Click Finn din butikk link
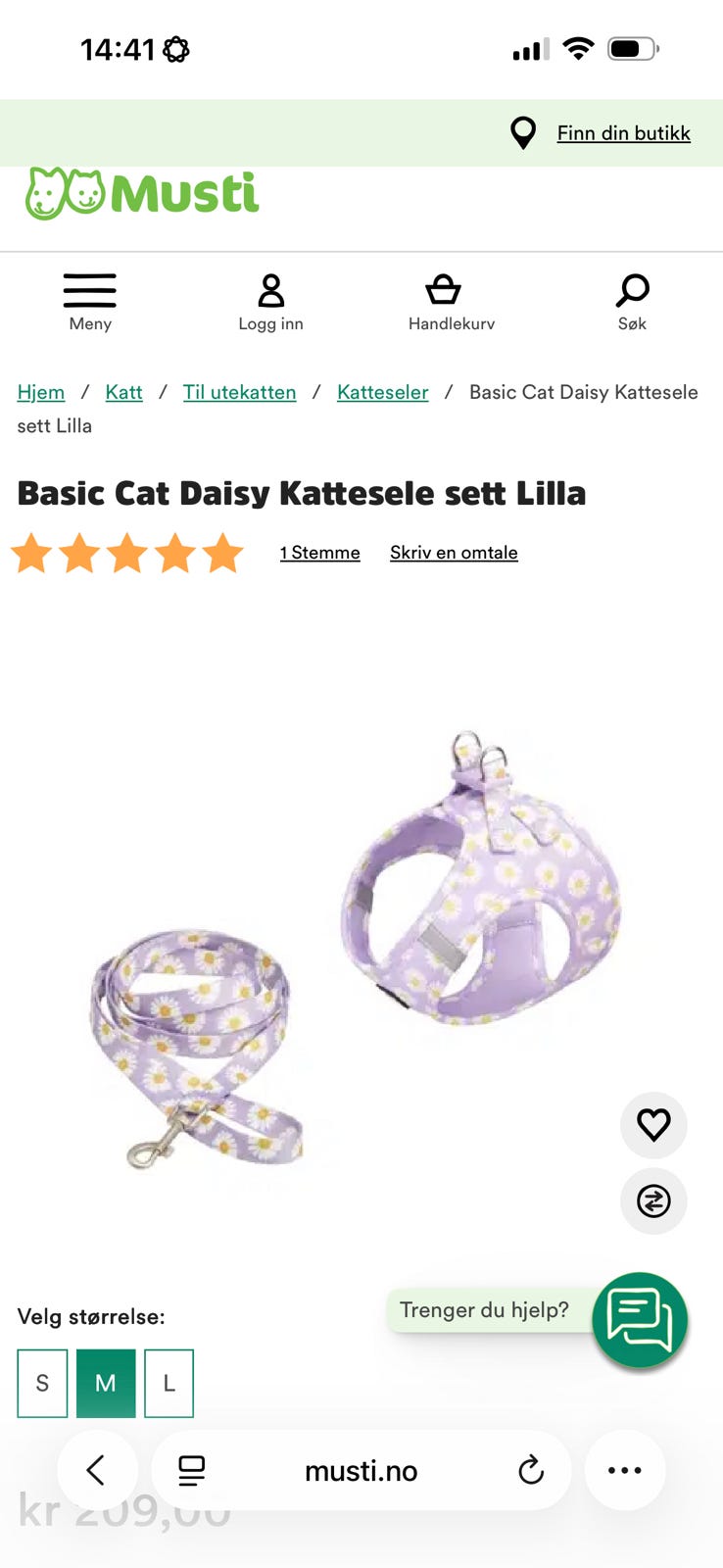The height and width of the screenshot is (1568, 723). point(624,133)
